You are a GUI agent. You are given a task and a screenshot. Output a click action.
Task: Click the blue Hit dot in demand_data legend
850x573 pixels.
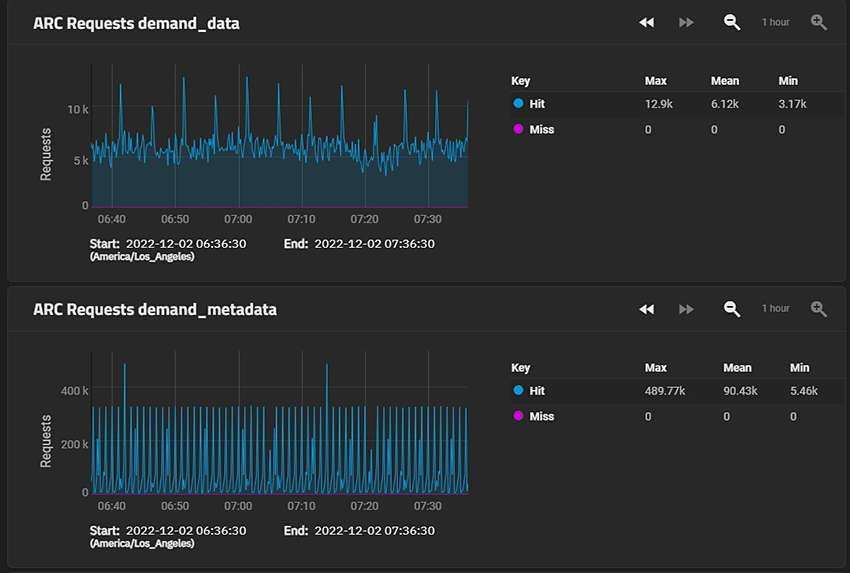pyautogui.click(x=518, y=103)
